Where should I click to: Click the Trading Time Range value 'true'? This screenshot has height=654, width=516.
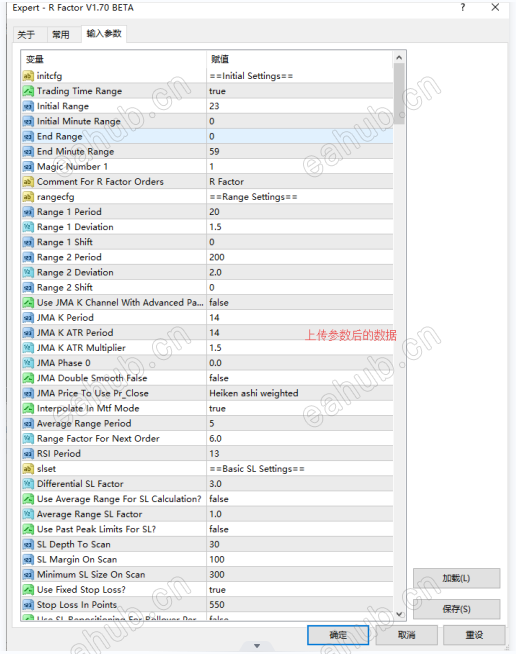click(217, 91)
